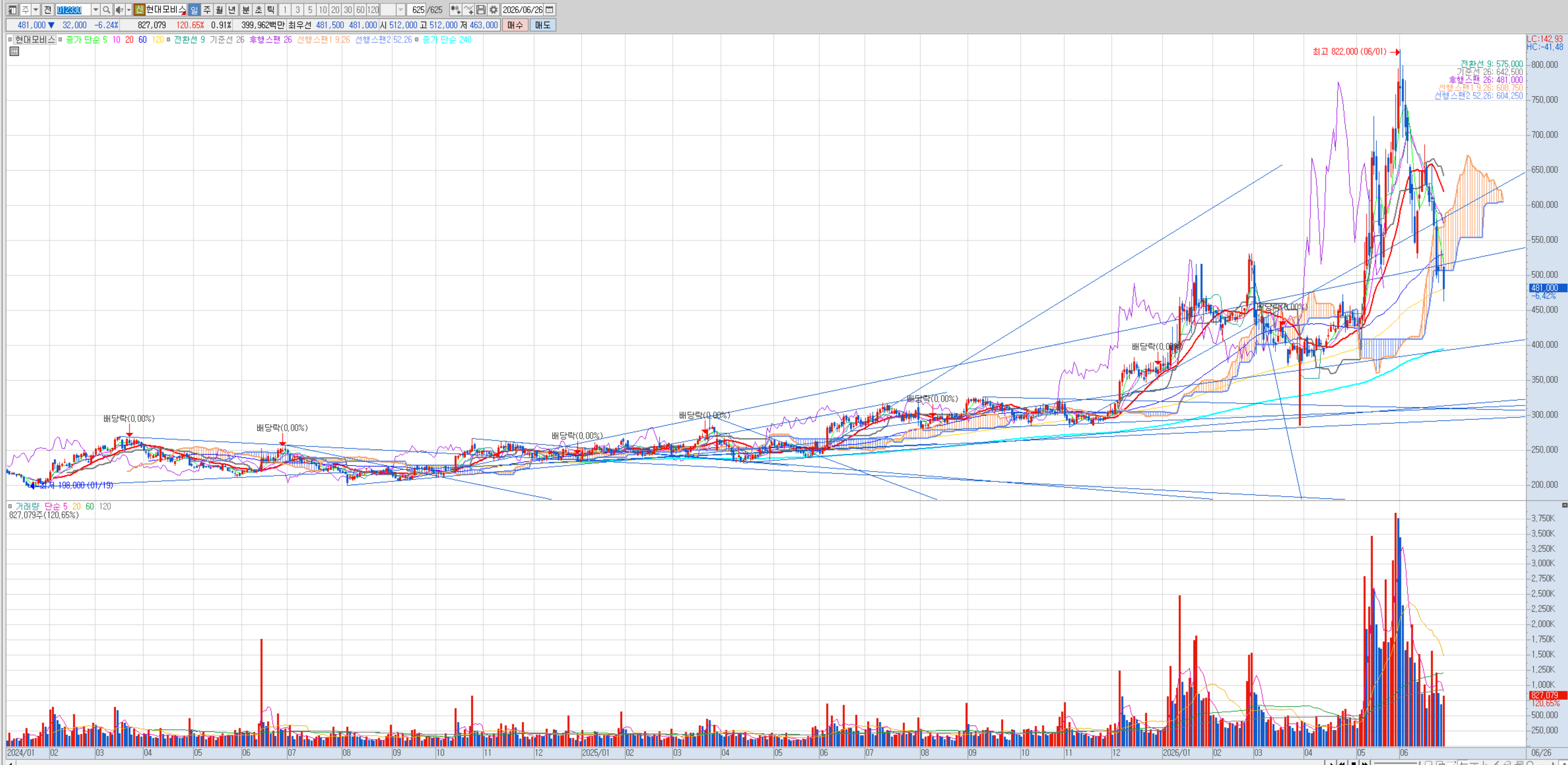Click the magenta 10 moving average label
1568x765 pixels.
coord(116,40)
